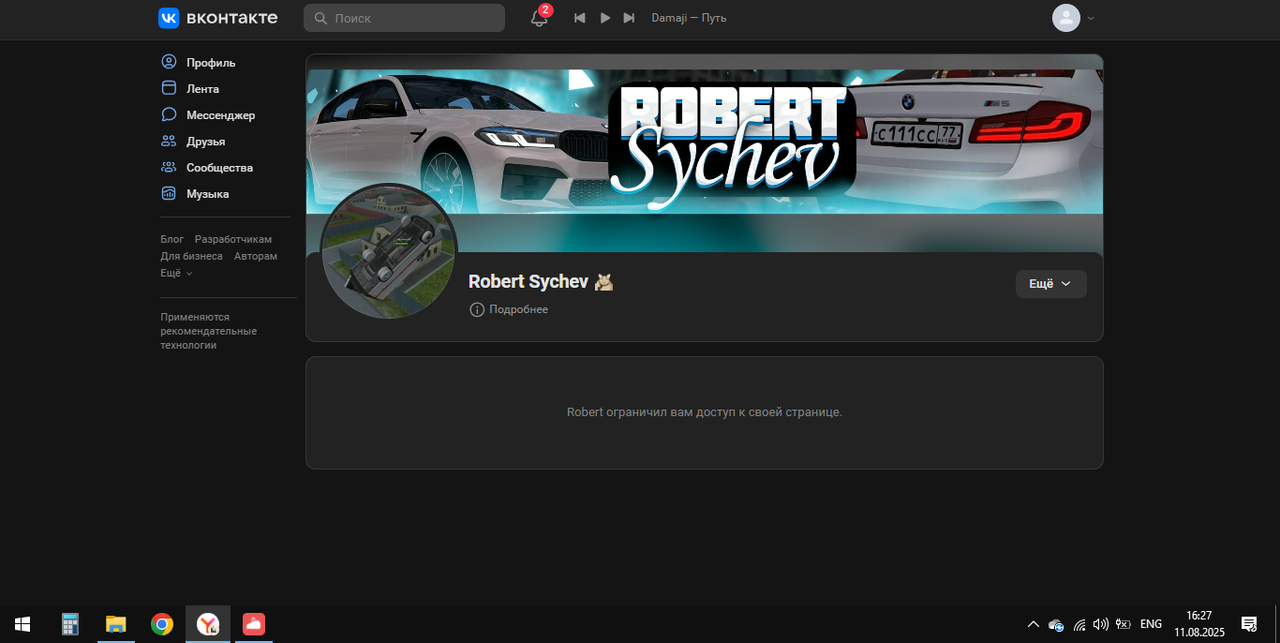
Task: Open the Для бизнеса footer link
Action: pyautogui.click(x=192, y=256)
